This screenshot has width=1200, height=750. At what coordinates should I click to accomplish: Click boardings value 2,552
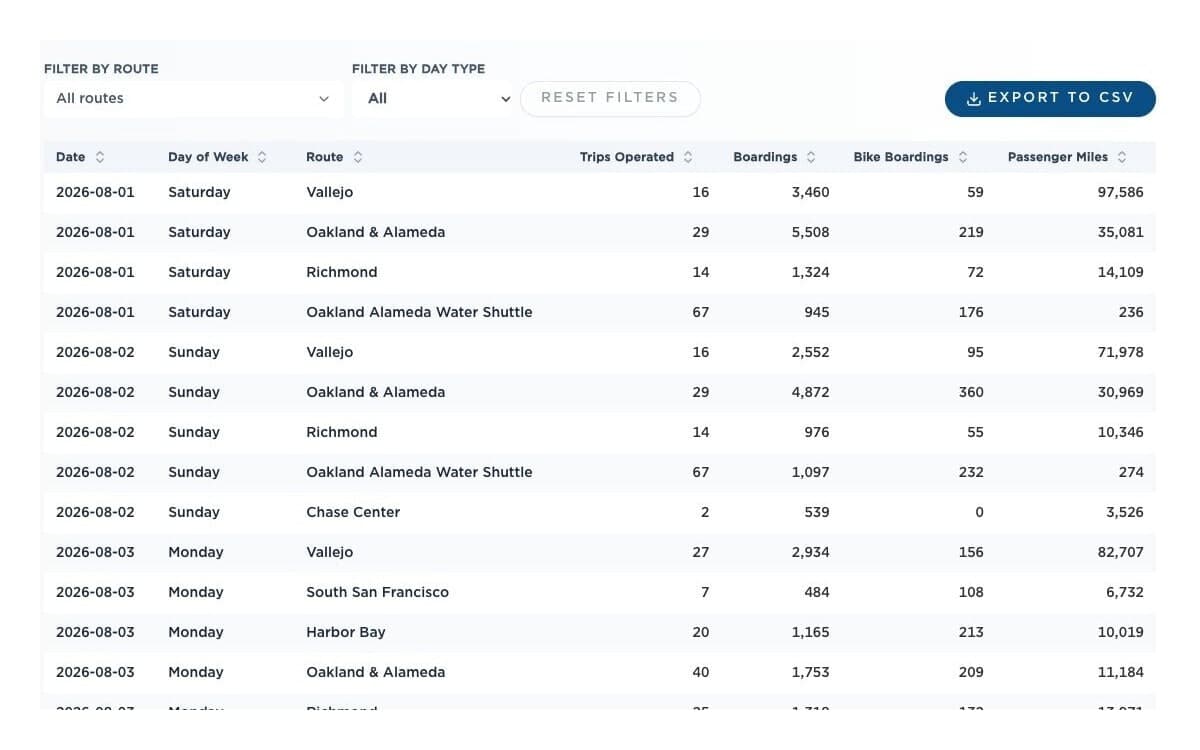(x=810, y=352)
